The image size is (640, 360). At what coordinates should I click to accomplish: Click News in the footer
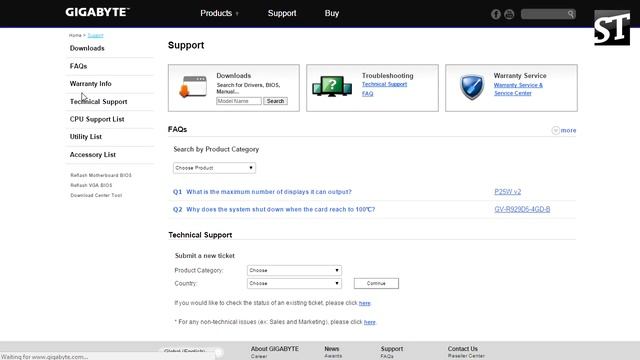coord(332,349)
